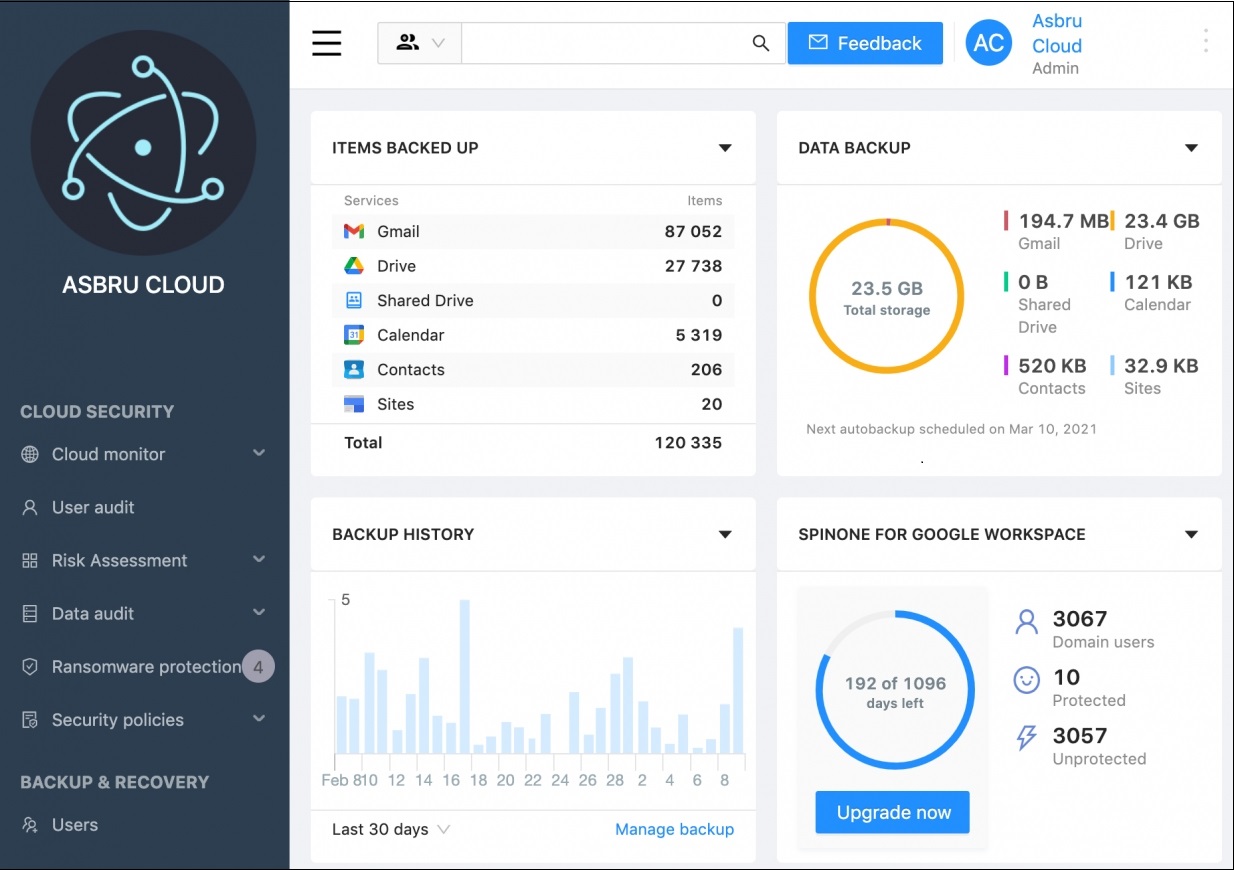Click the Calendar service icon
1234x870 pixels.
354,335
